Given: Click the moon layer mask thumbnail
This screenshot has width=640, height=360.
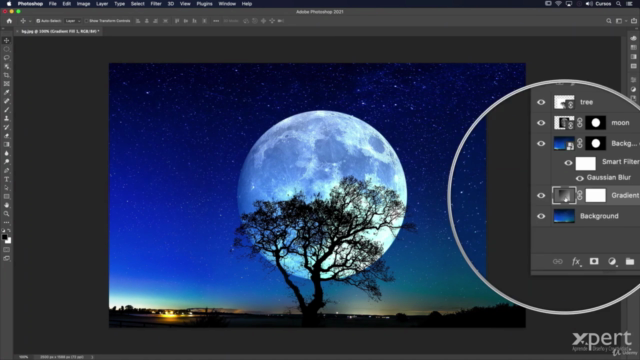Looking at the screenshot, I should (596, 122).
